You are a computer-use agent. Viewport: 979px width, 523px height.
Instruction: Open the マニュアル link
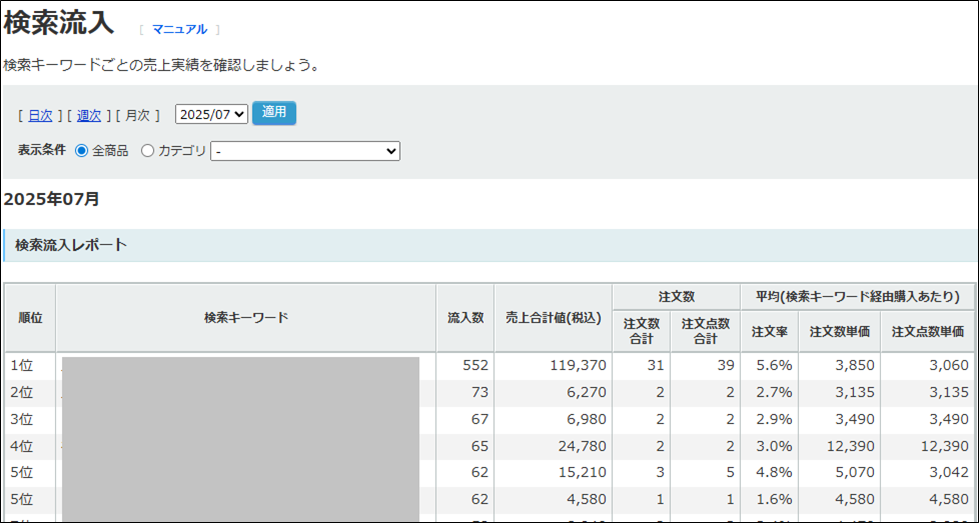click(x=180, y=30)
